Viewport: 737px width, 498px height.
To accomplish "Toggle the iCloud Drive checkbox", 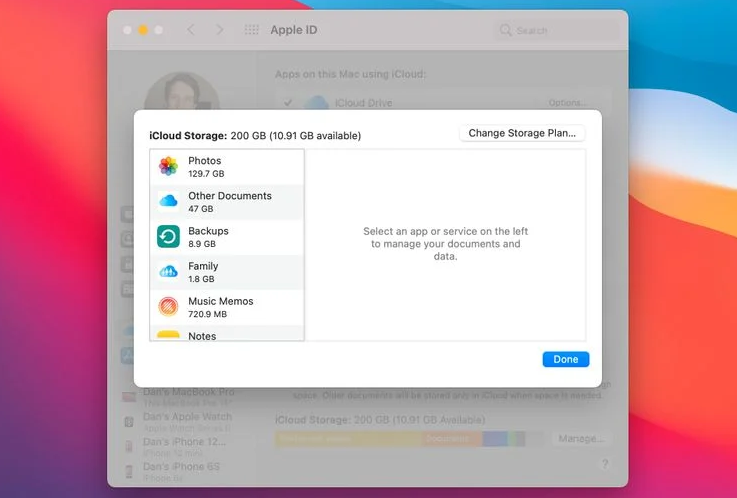I will click(x=288, y=102).
